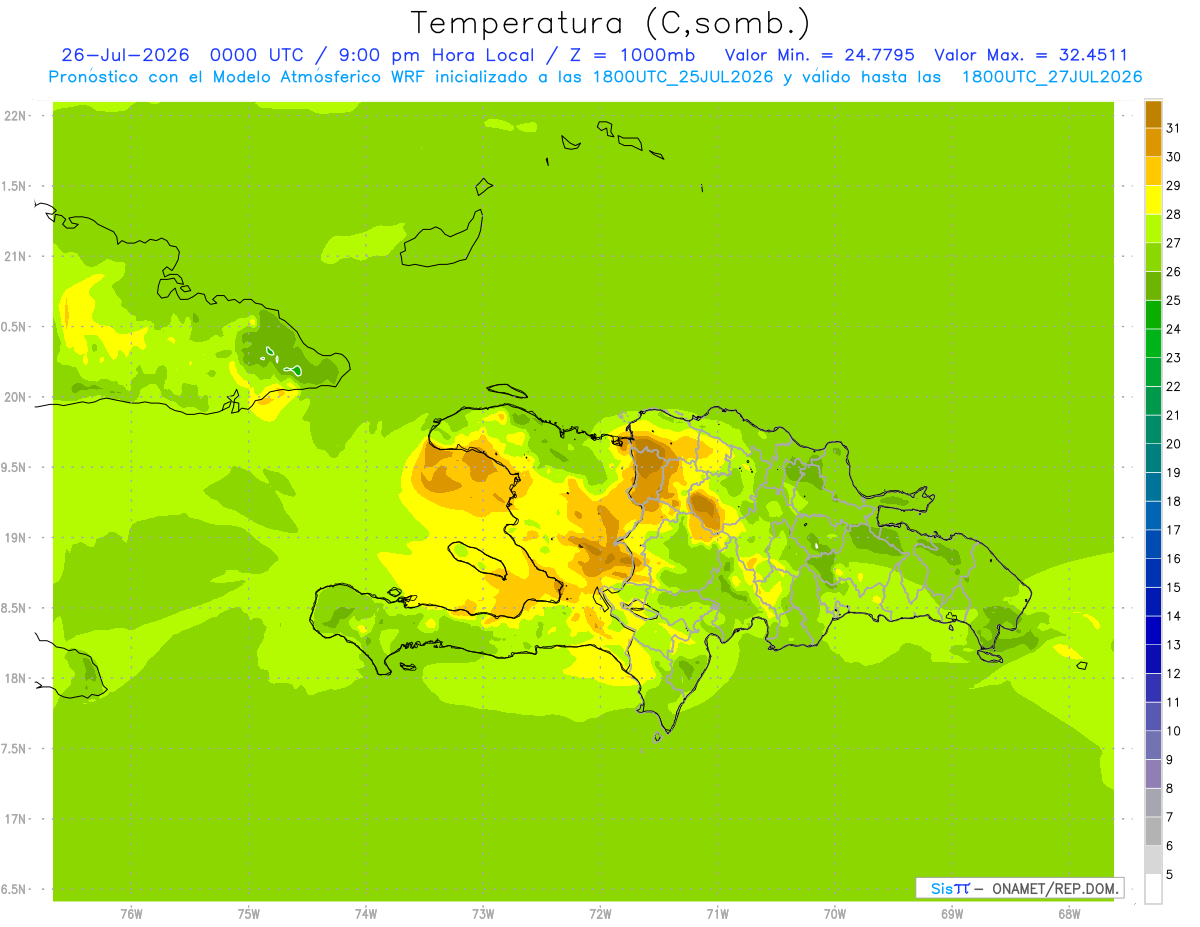Click the "20N" latitude label
Viewport: 1200px width, 927px height.
[15, 397]
